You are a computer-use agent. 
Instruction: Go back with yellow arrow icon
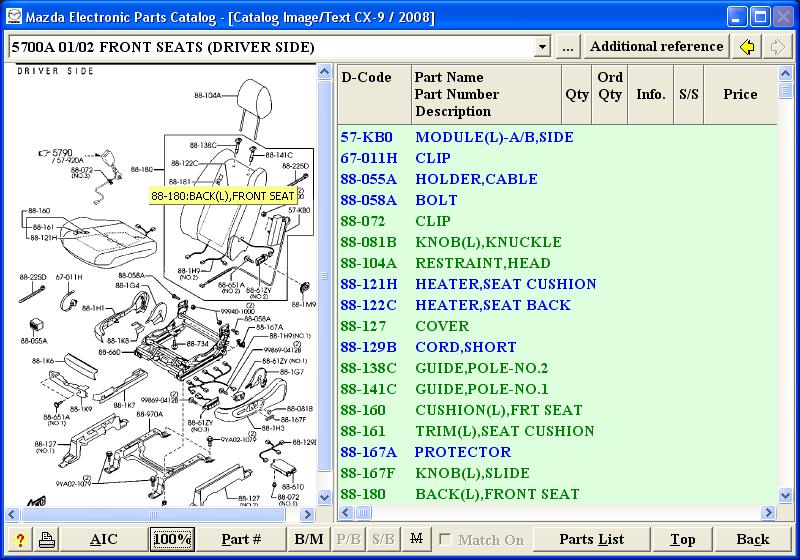[747, 47]
